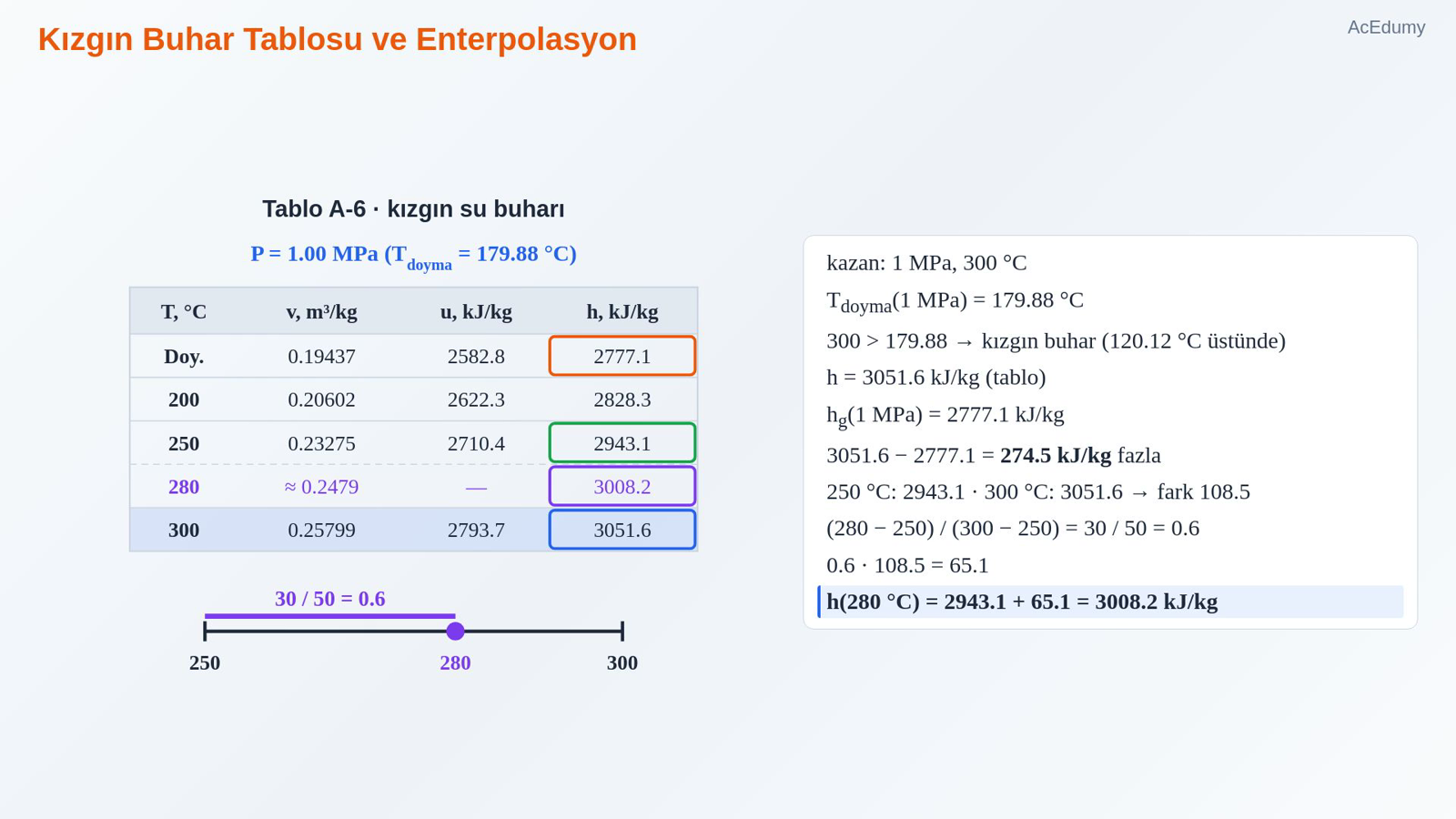Click the orange-boxed value 2777.1

click(622, 356)
